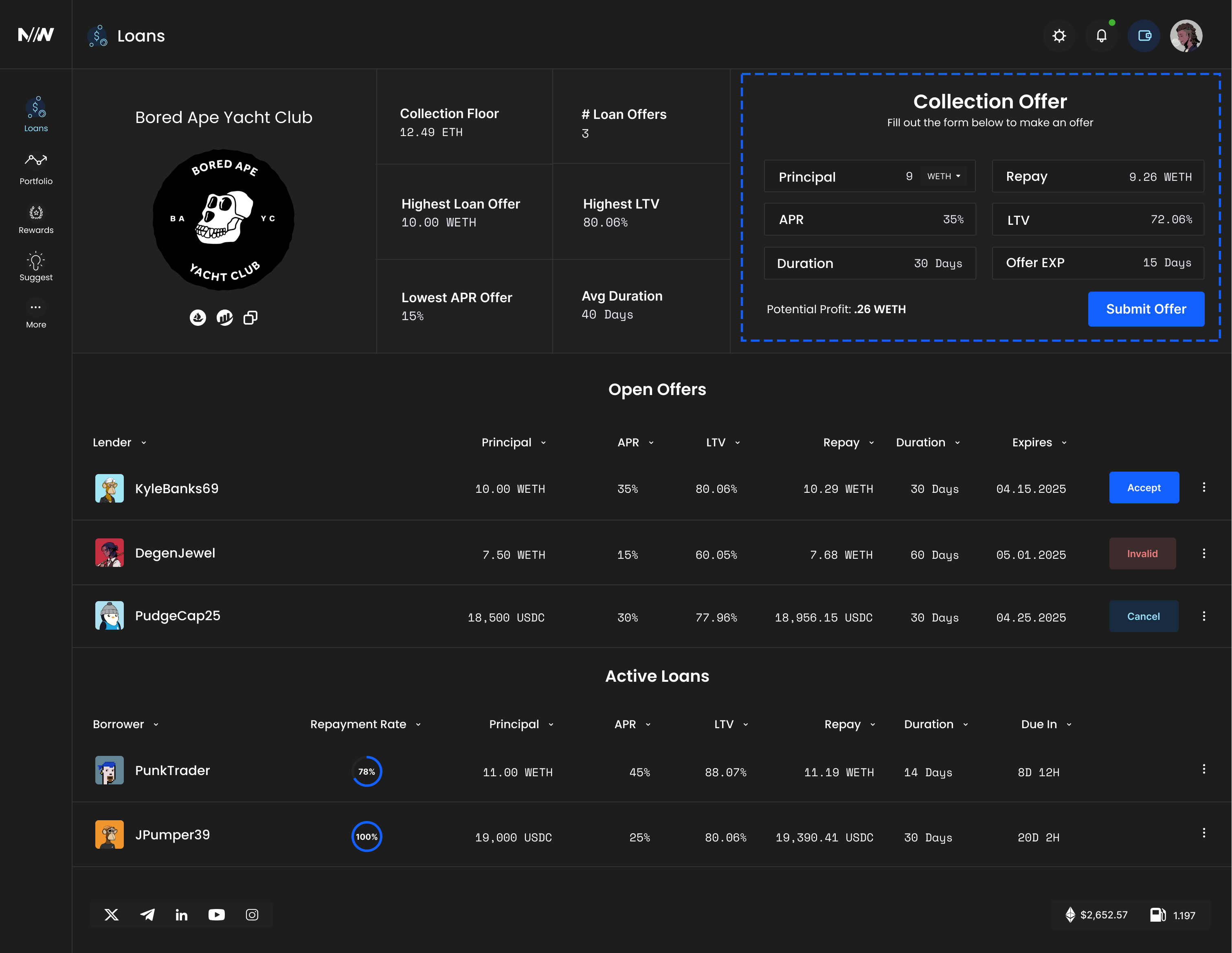
Task: Click the Submit Offer button
Action: pyautogui.click(x=1146, y=309)
